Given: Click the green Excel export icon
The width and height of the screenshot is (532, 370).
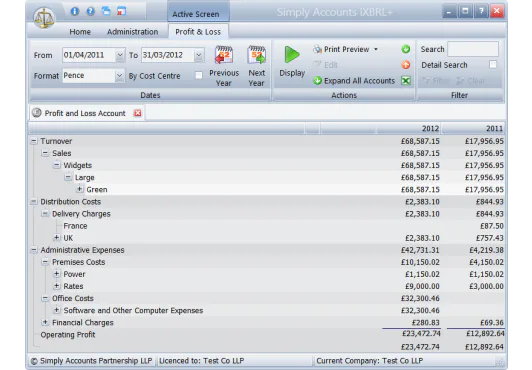Looking at the screenshot, I should point(406,81).
